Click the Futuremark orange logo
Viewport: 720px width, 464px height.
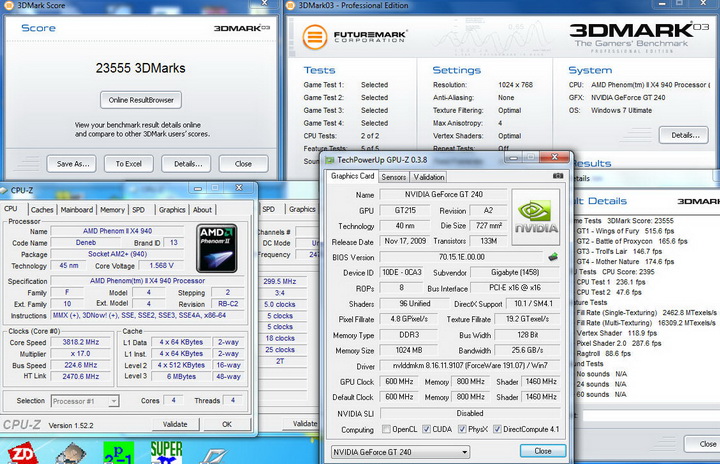(315, 36)
